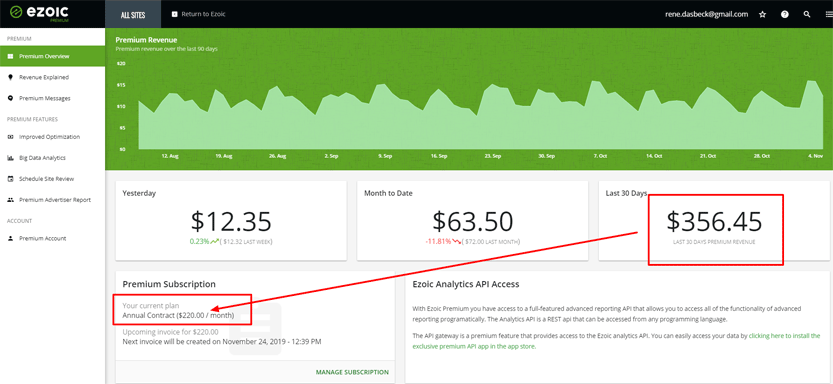The image size is (833, 384).
Task: Click the star favorites icon in the header
Action: pos(762,14)
